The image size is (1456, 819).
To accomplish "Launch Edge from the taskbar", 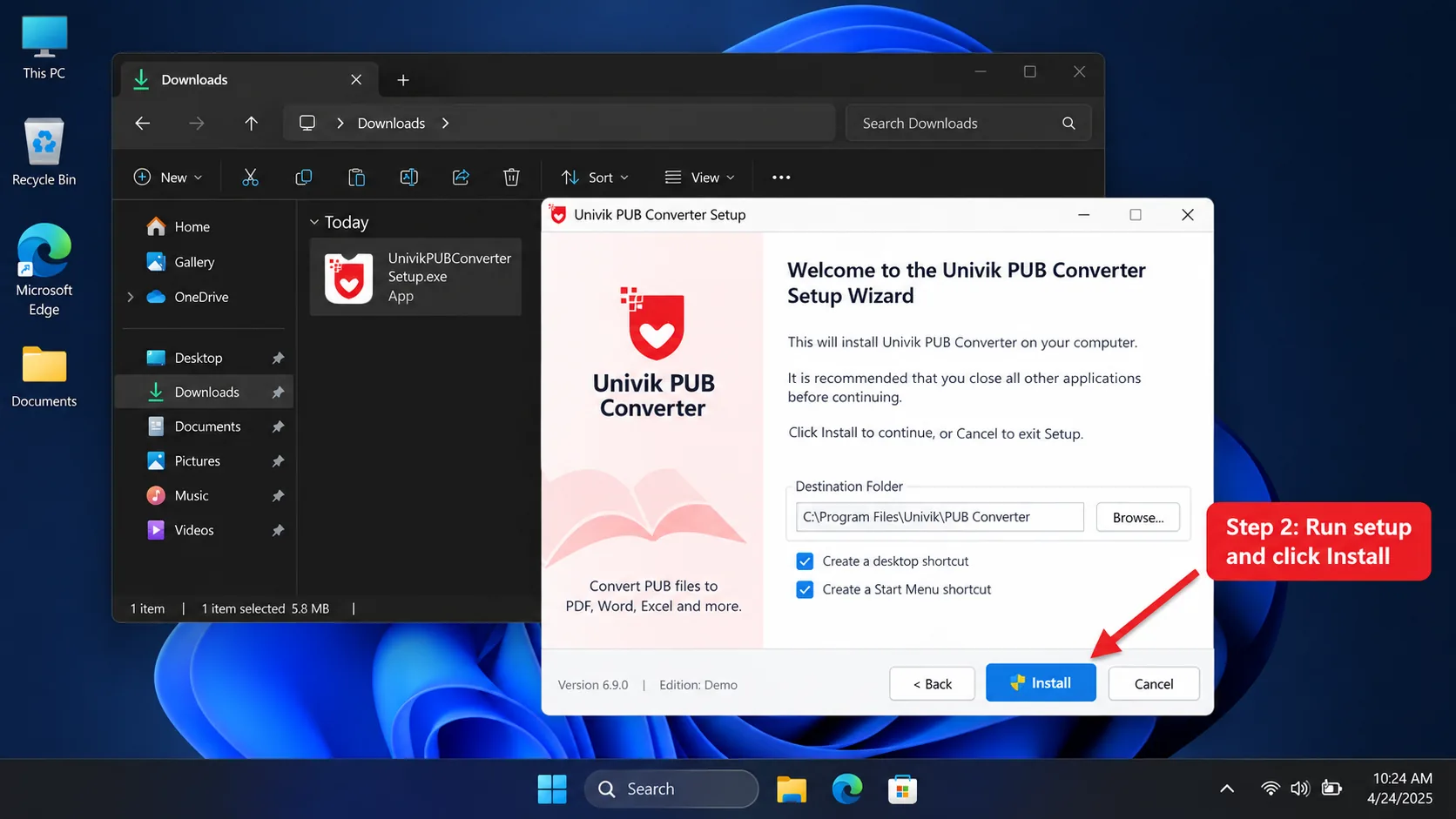I will coord(847,789).
